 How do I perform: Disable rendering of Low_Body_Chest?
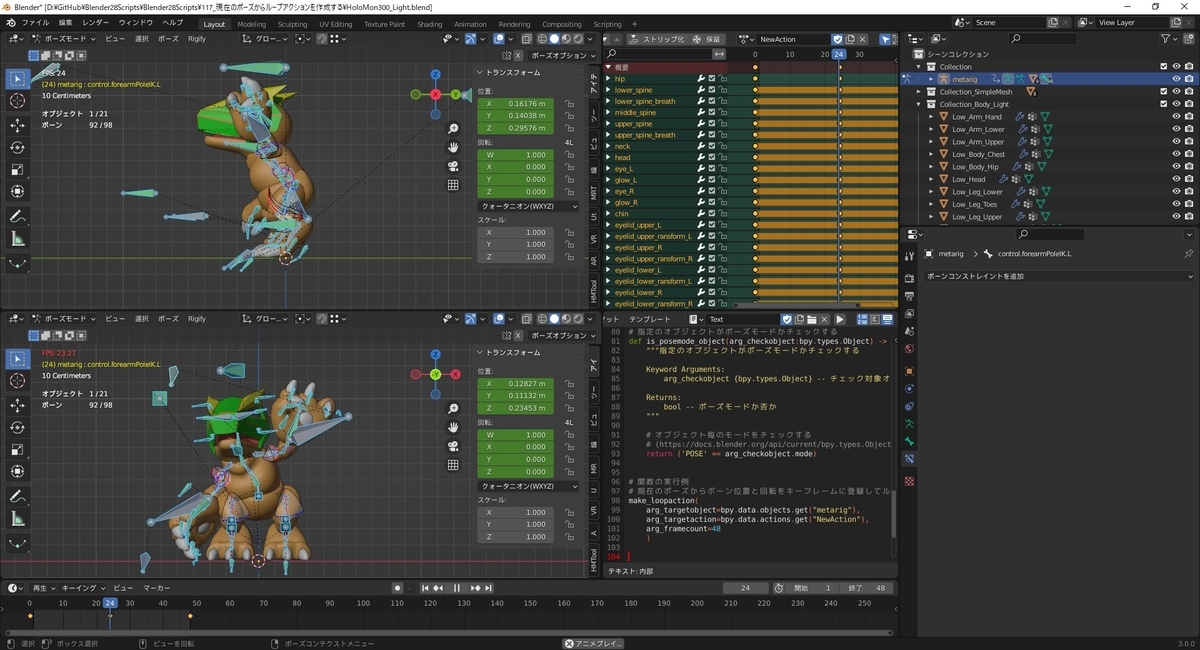pyautogui.click(x=1188, y=154)
